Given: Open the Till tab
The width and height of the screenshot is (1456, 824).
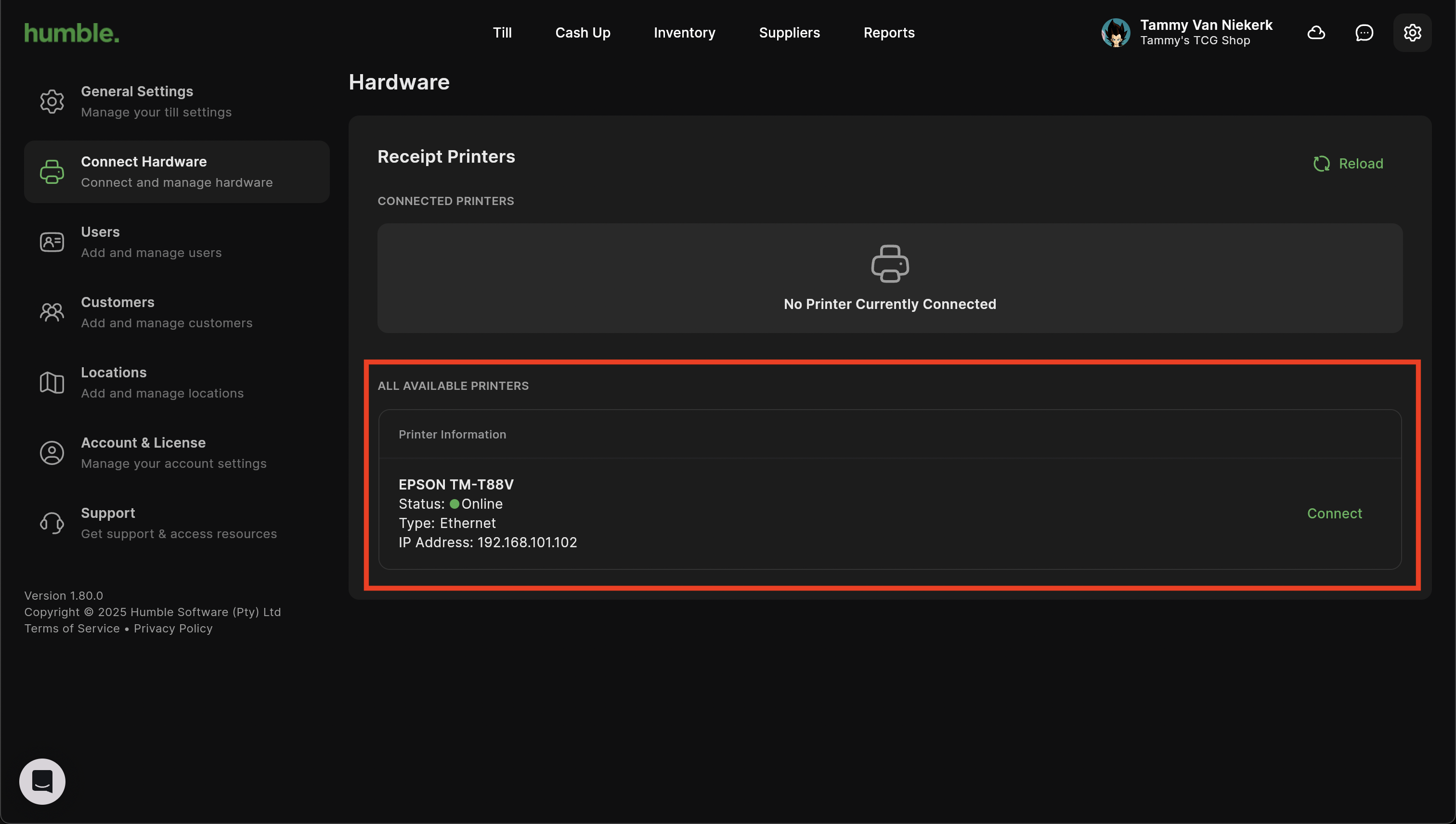Looking at the screenshot, I should coord(502,33).
